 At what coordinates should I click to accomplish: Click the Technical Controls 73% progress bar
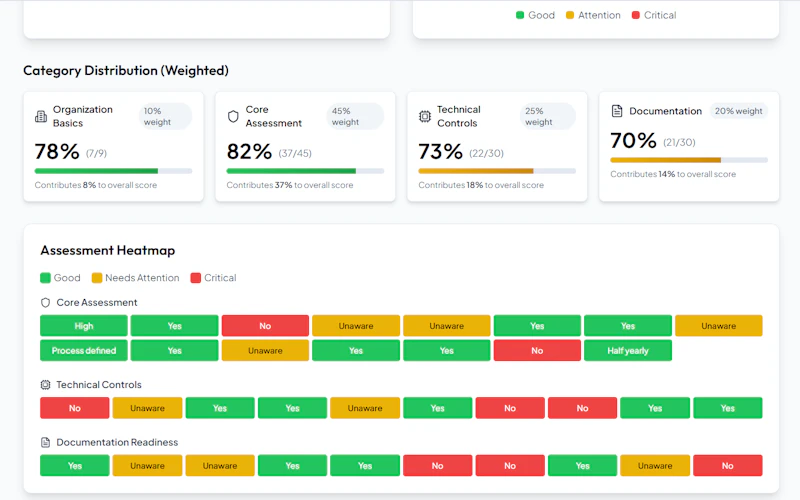[x=497, y=171]
